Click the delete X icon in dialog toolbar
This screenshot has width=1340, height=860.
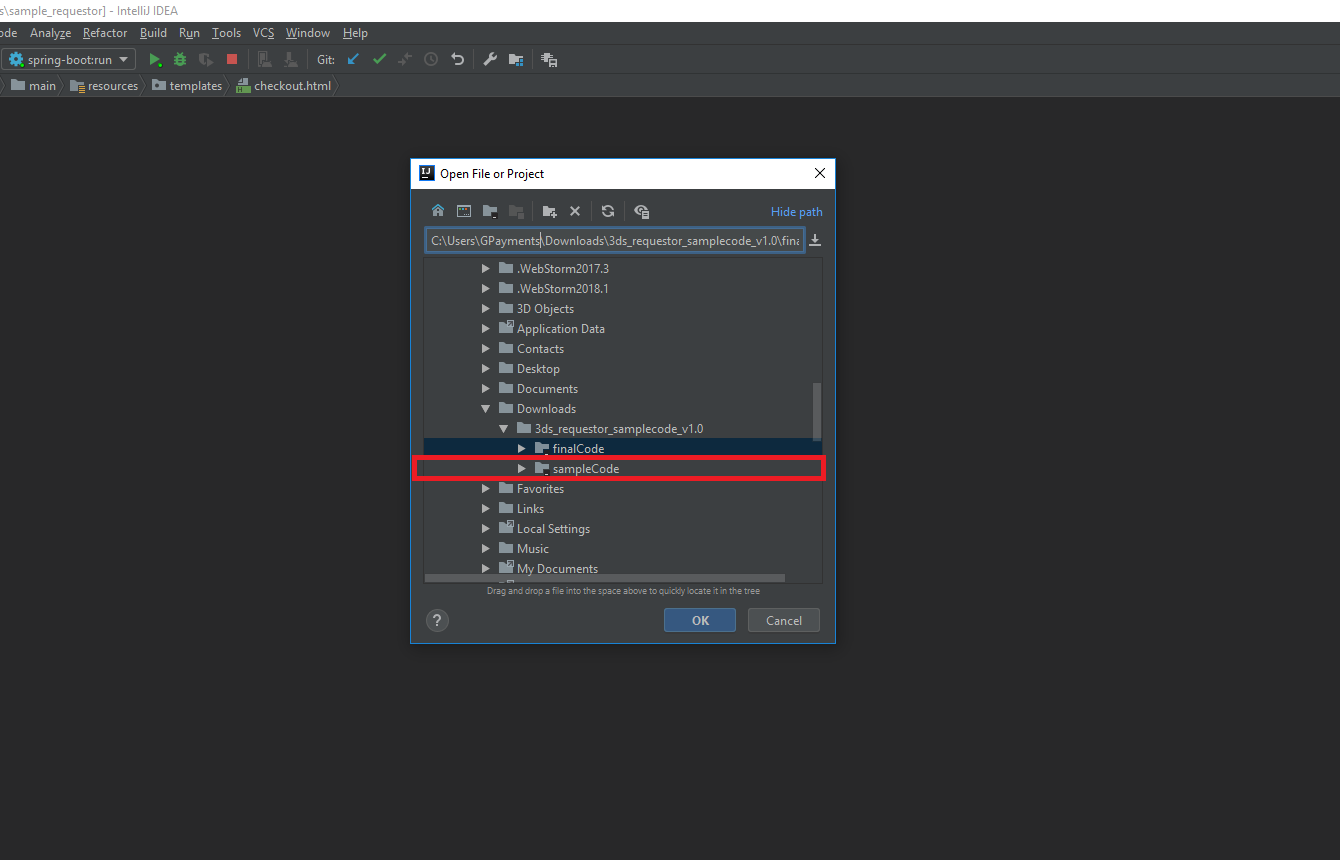click(x=575, y=211)
